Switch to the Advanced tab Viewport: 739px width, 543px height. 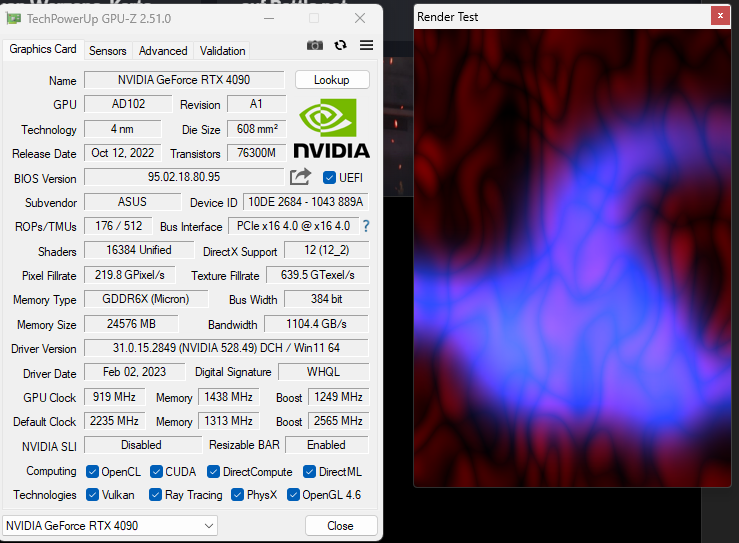[163, 51]
